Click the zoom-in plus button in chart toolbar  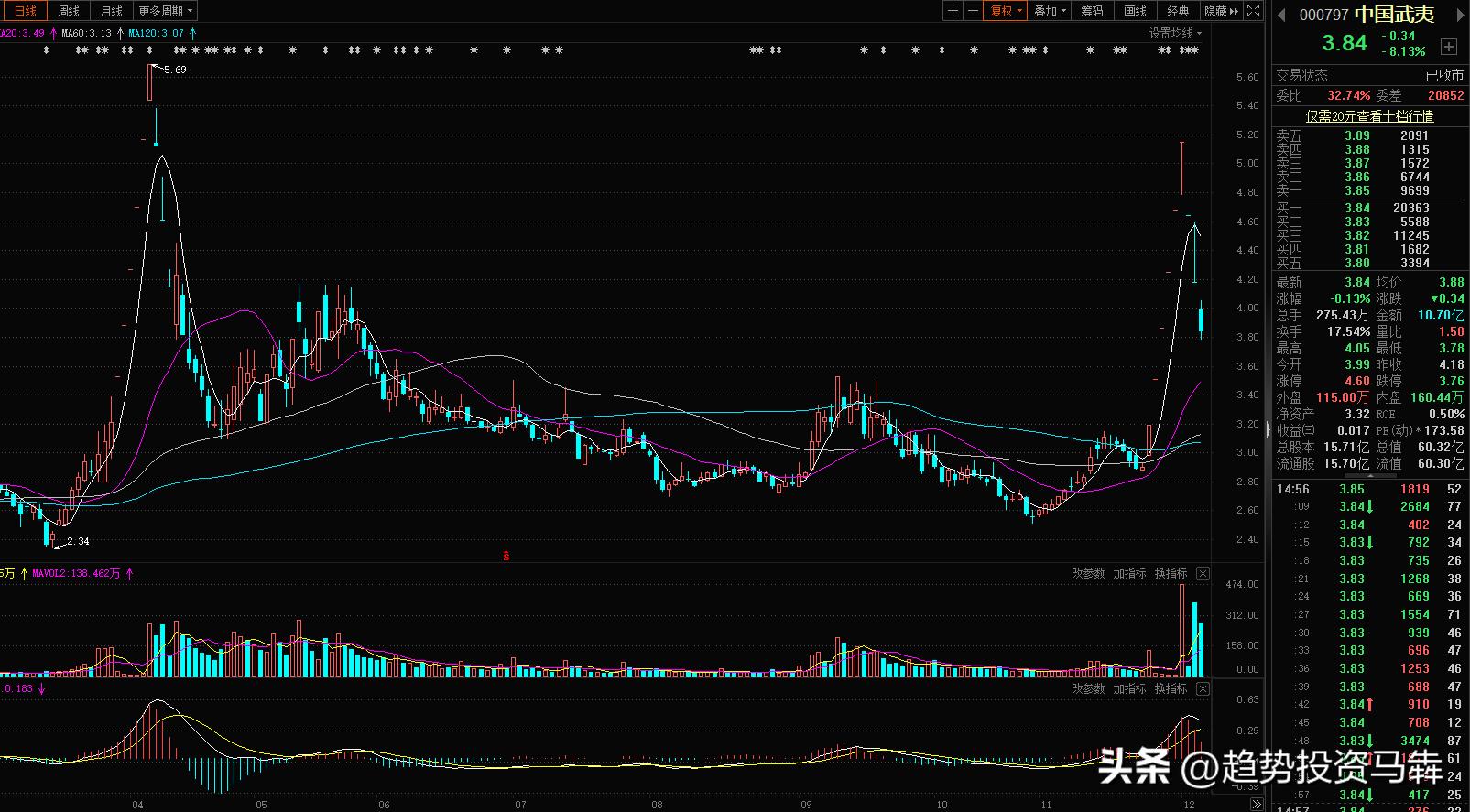click(953, 11)
